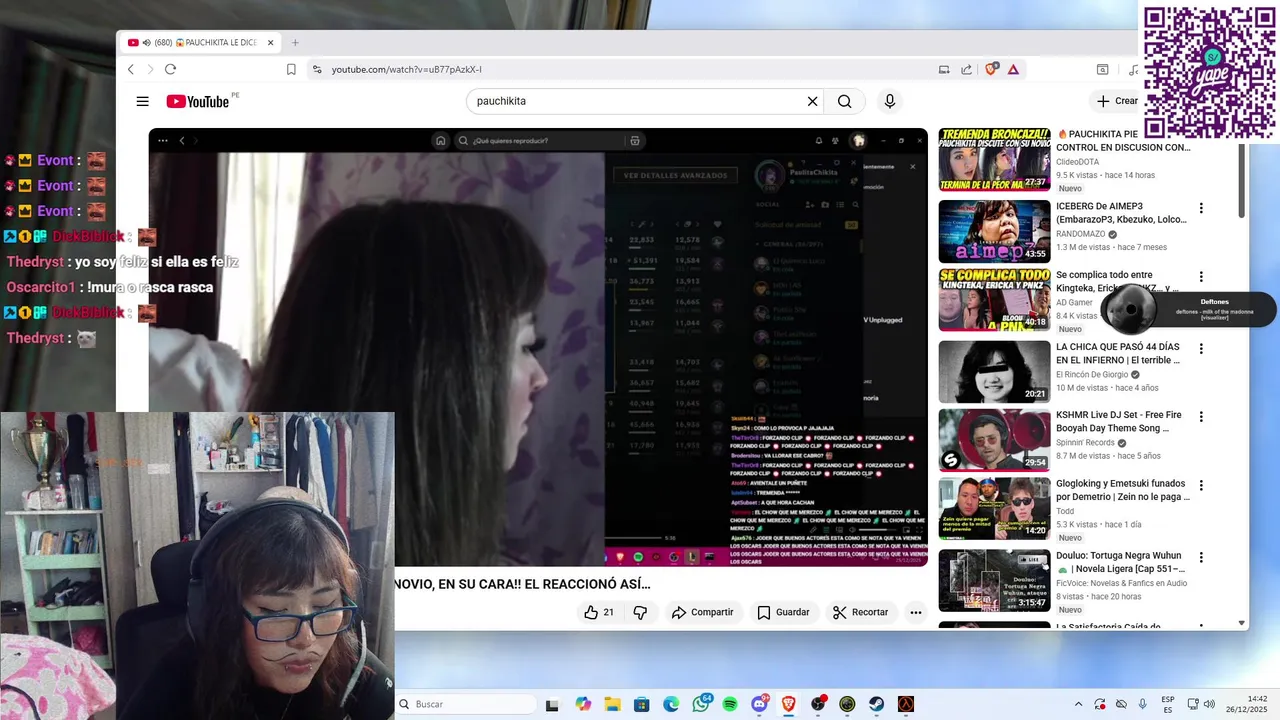Open Douluo Tortuga Negra Wuhun thumbnail
1280x720 pixels.
[994, 580]
